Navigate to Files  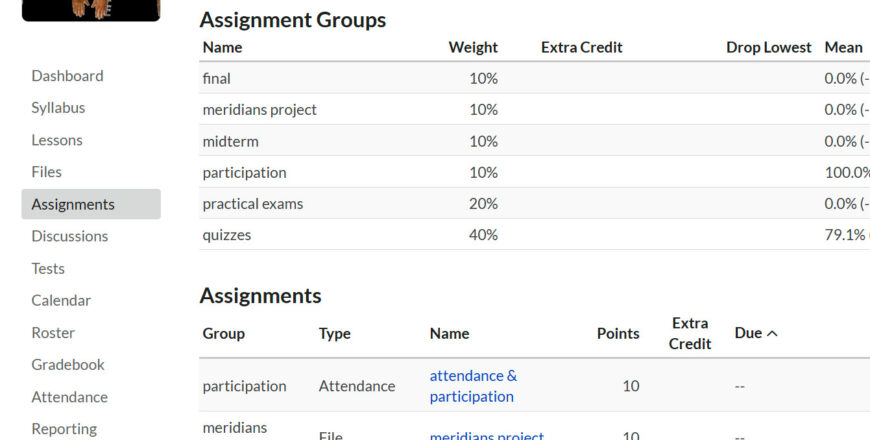pos(46,172)
